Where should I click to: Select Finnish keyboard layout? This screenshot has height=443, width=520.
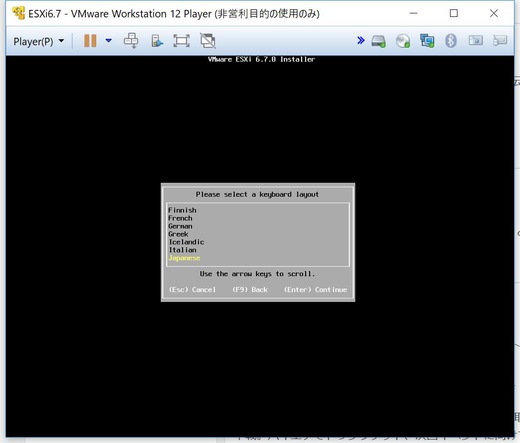tap(182, 210)
